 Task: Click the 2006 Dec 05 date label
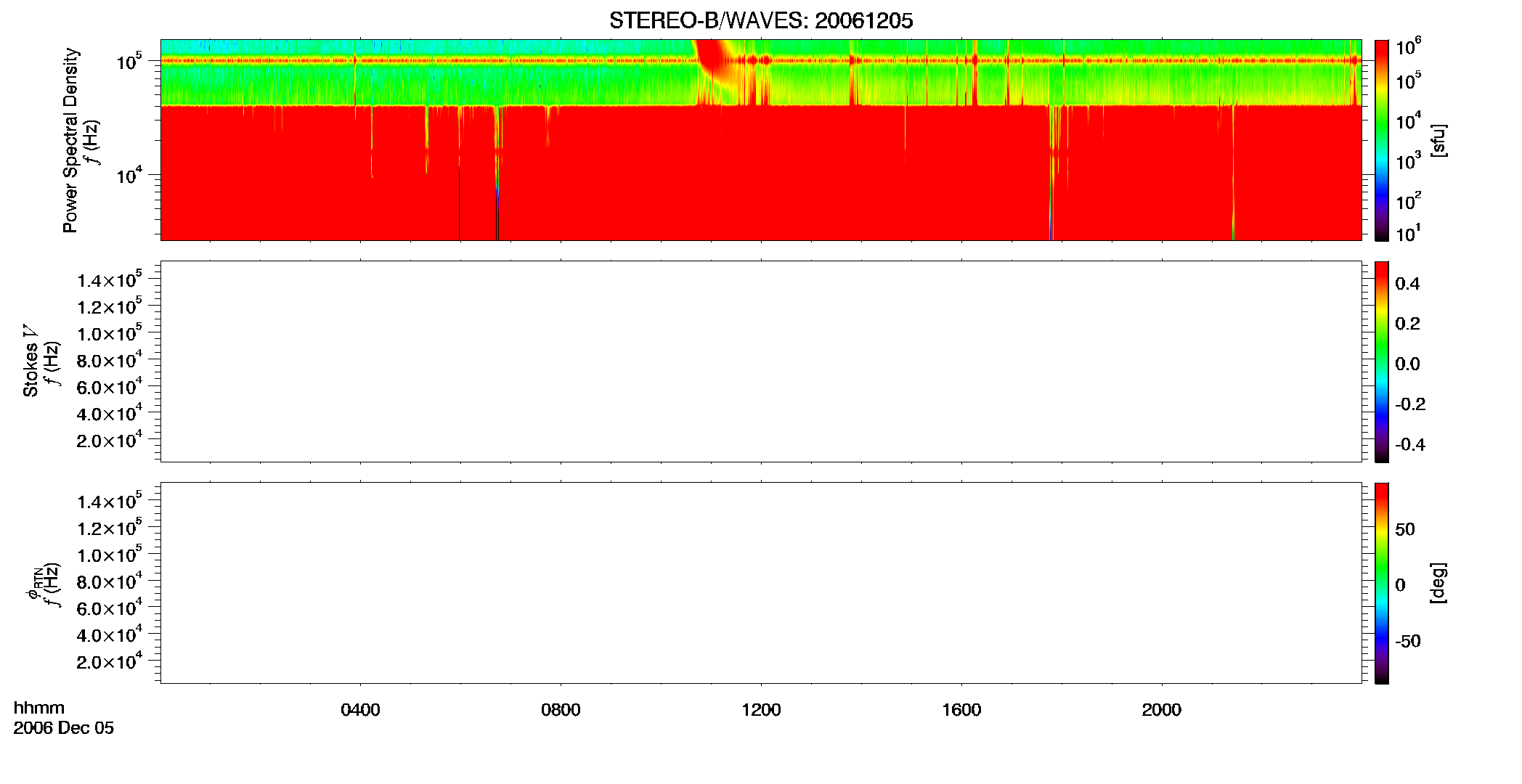tap(64, 728)
